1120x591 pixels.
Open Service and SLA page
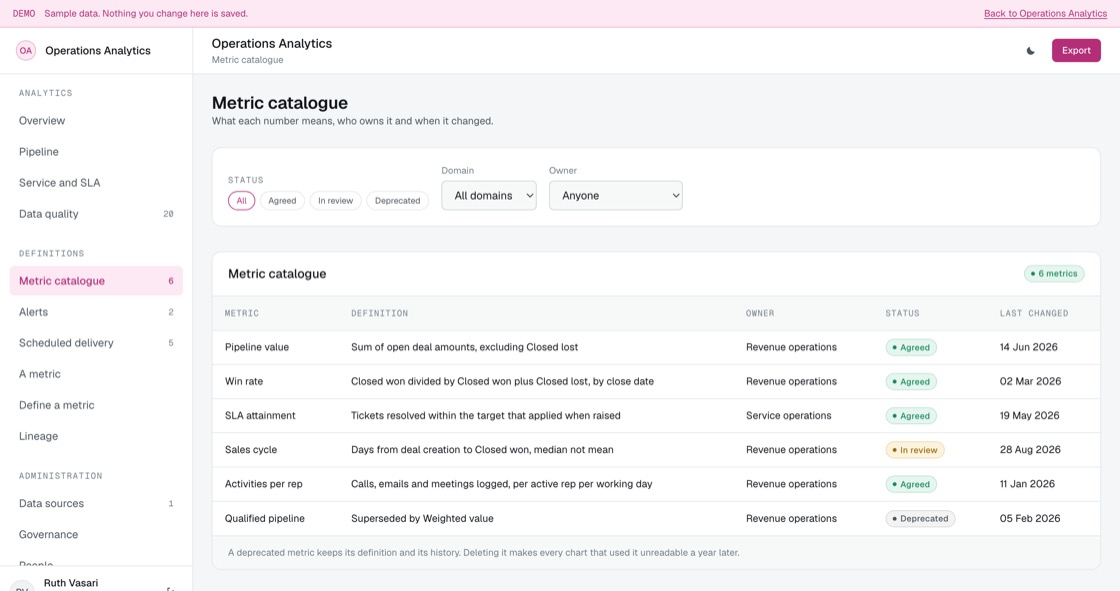tap(96, 183)
